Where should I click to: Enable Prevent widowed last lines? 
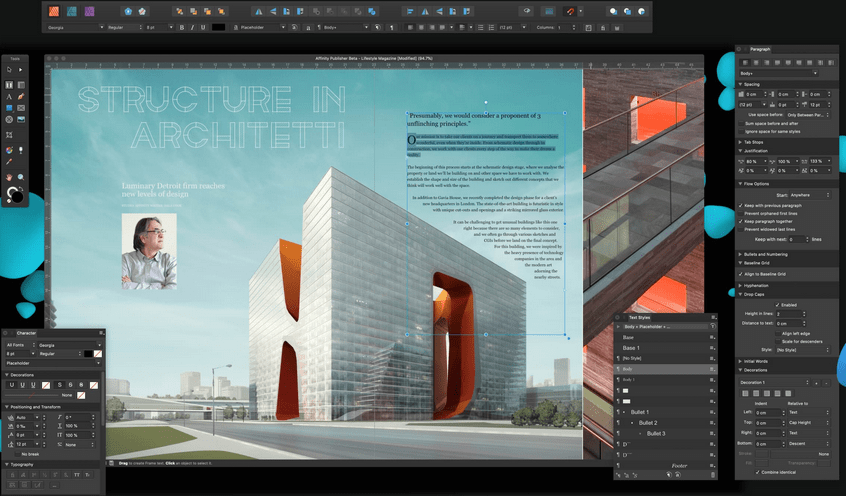(741, 229)
